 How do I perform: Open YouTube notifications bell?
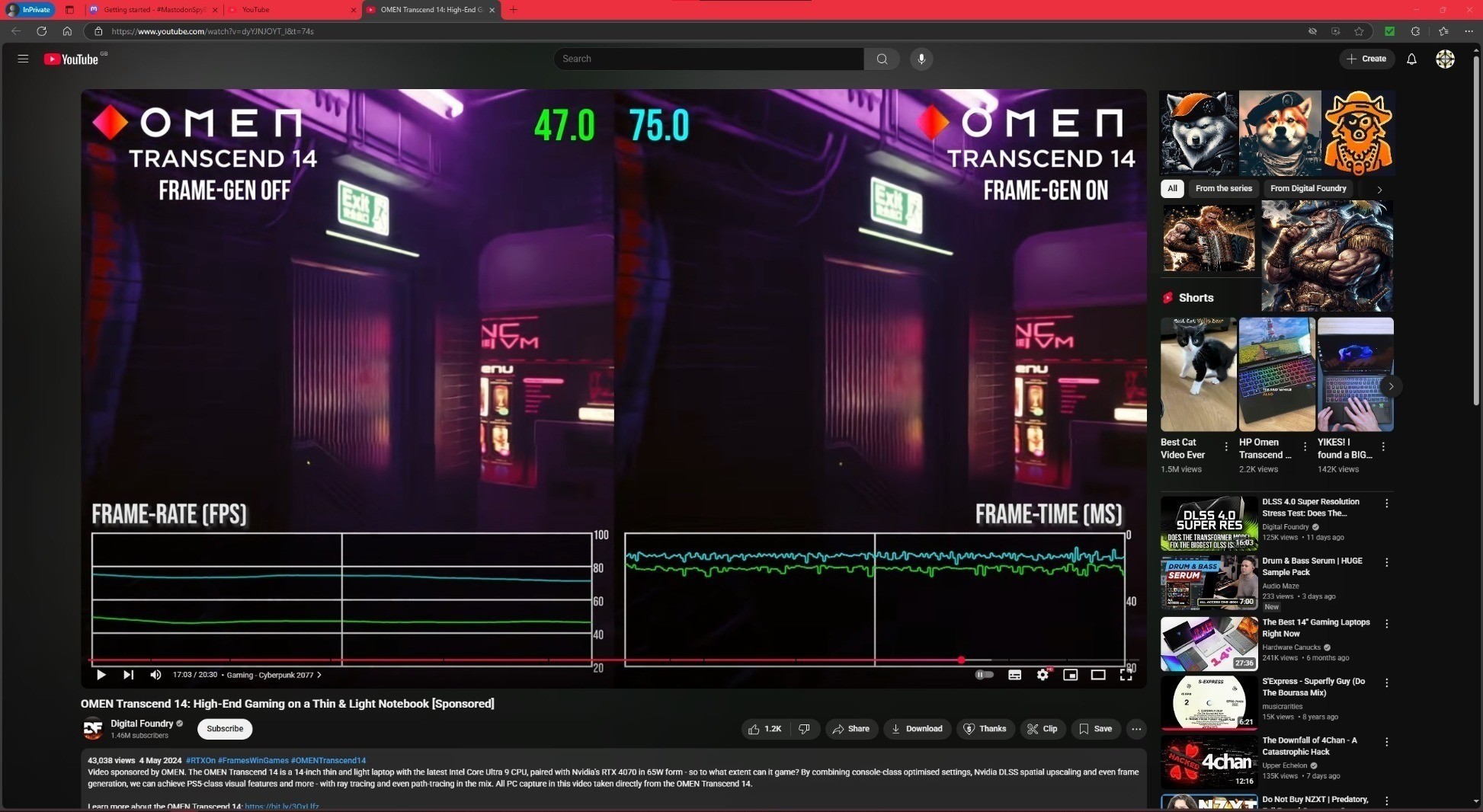tap(1411, 59)
